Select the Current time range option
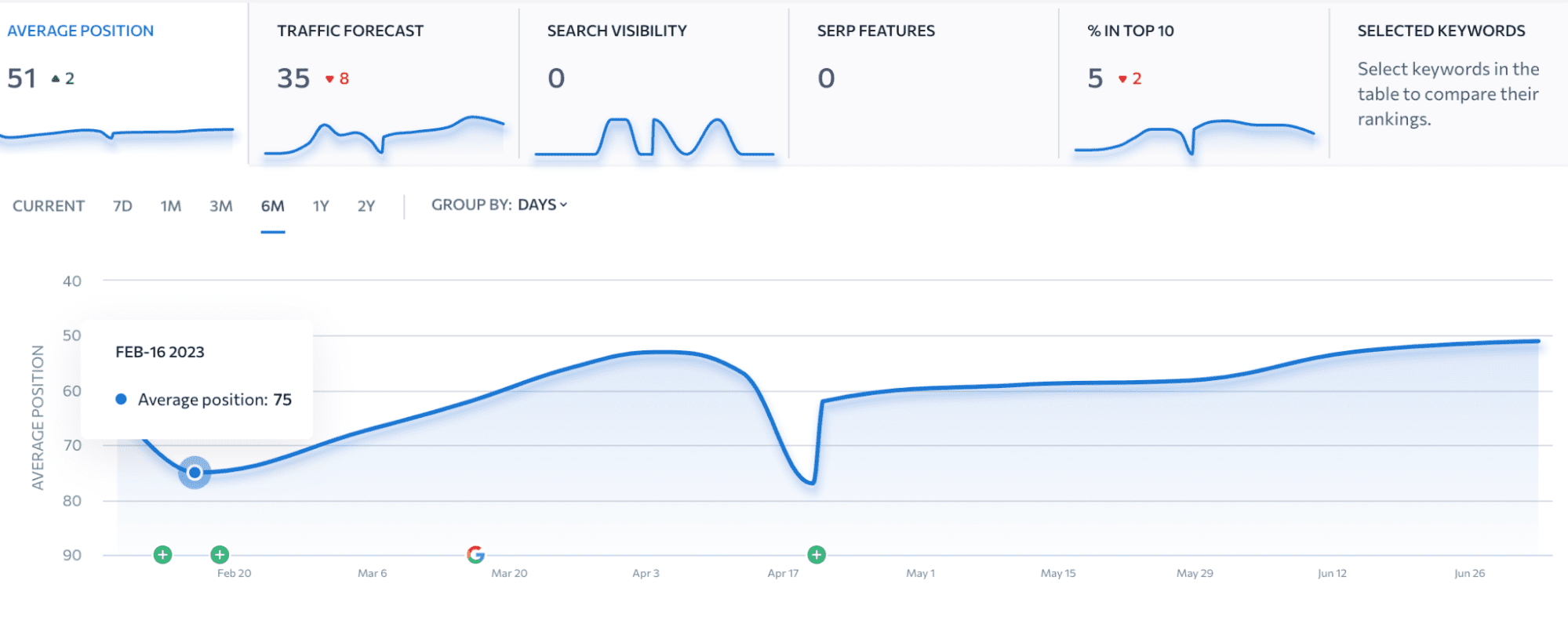Screen dimensions: 1568x620 click(49, 206)
